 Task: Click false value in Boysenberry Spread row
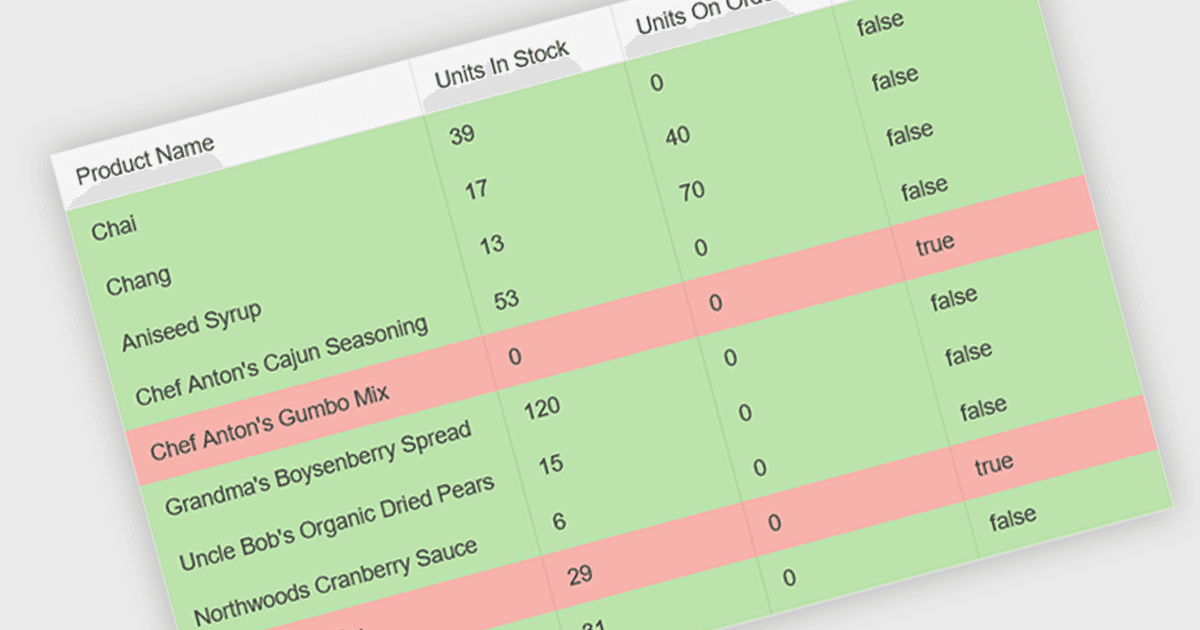(x=954, y=298)
